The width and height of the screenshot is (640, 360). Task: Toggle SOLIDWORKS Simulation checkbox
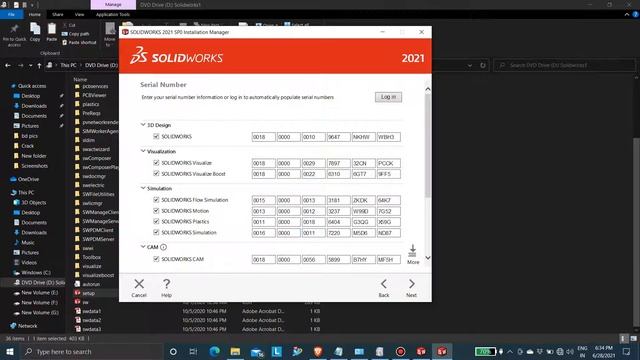[x=156, y=232]
